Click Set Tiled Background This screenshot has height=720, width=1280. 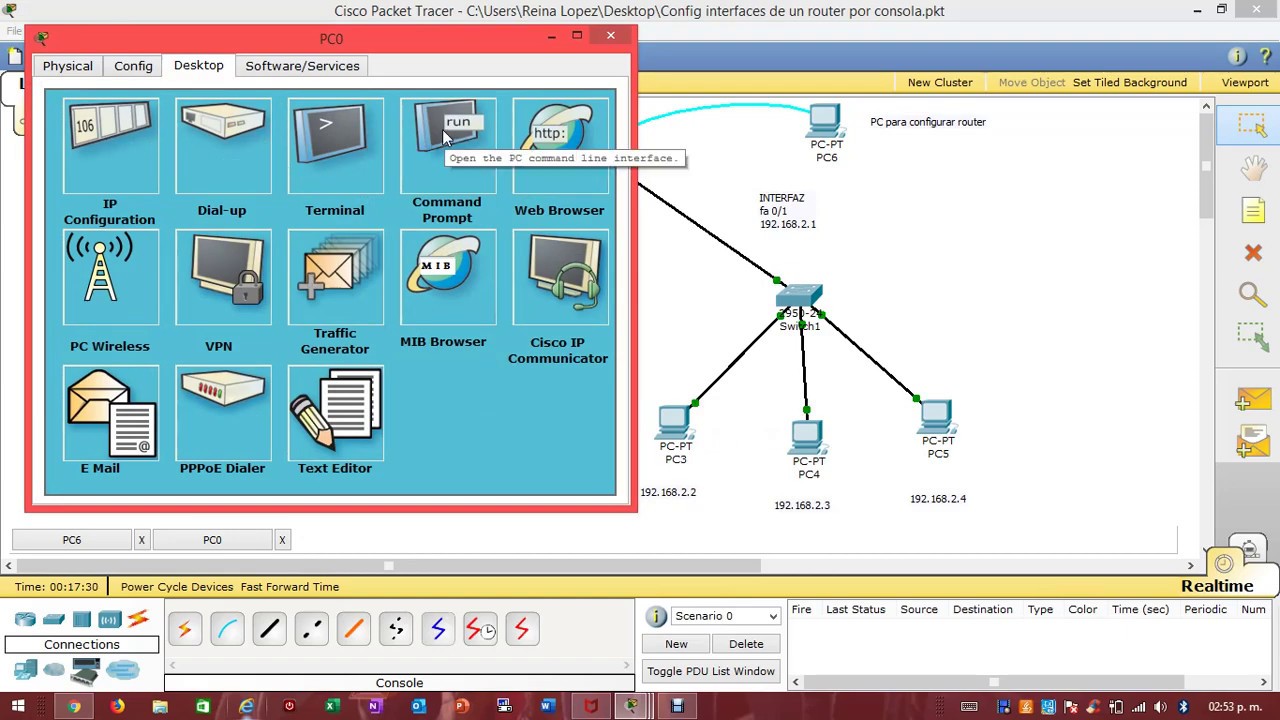(1130, 83)
